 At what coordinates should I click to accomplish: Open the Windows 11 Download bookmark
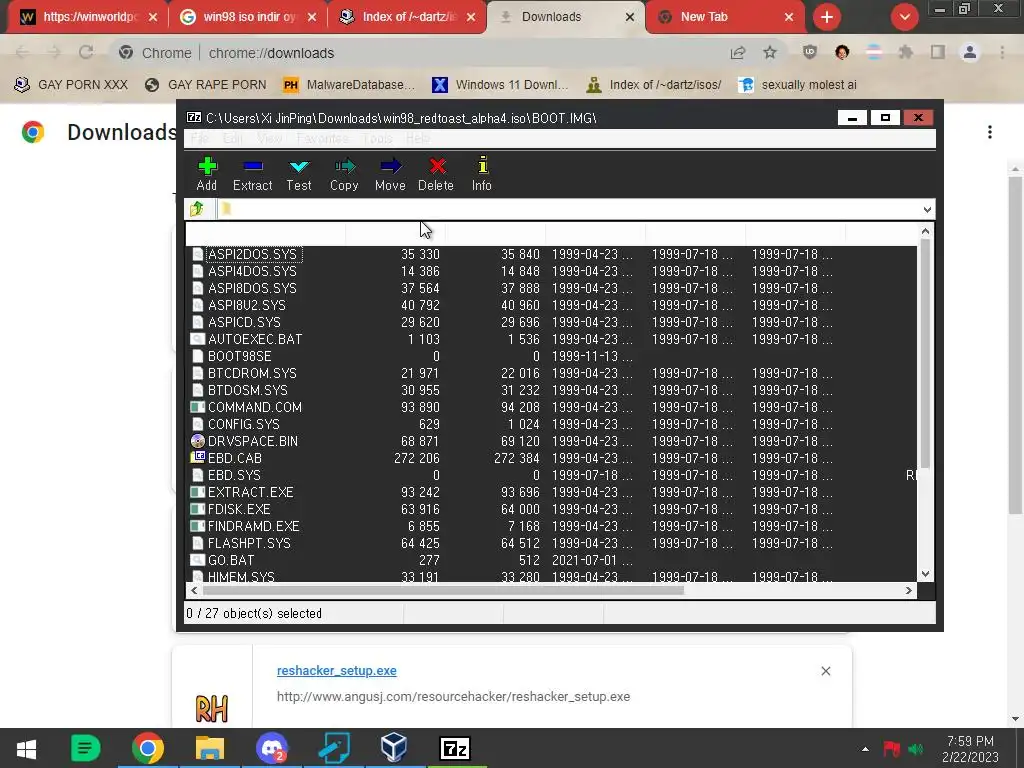pos(500,85)
